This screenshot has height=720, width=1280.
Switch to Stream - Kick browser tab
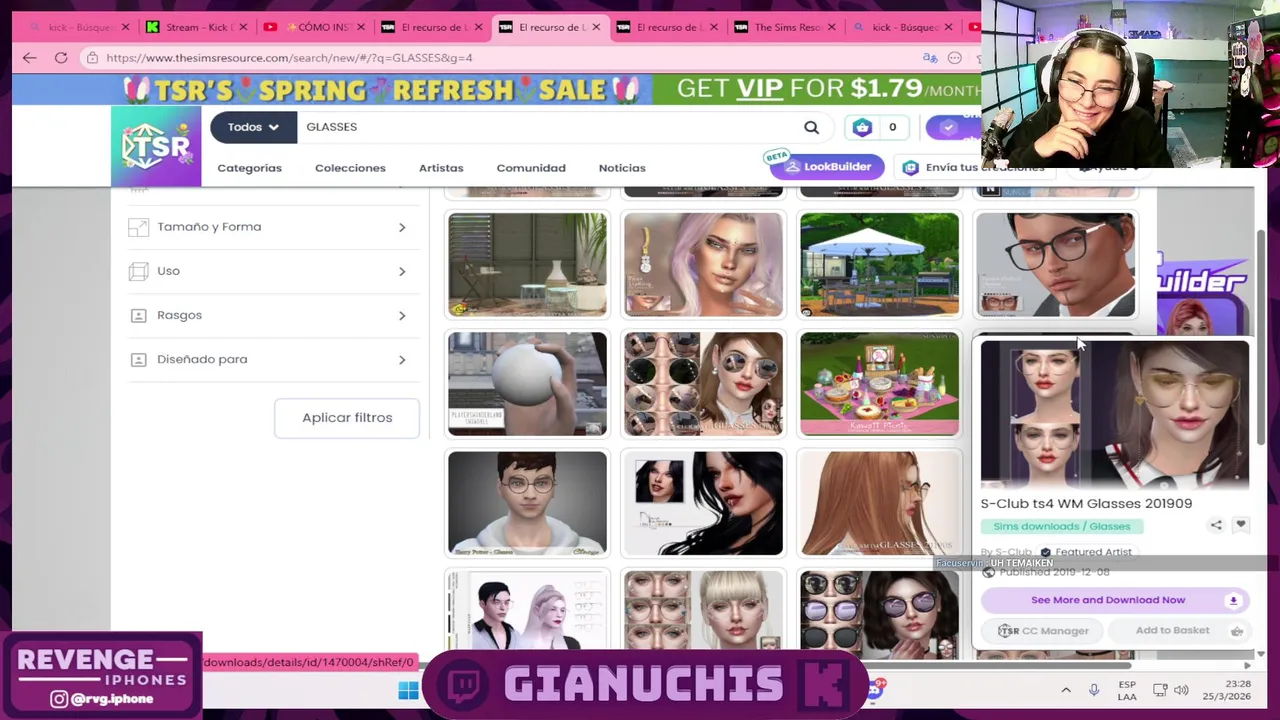(x=196, y=27)
